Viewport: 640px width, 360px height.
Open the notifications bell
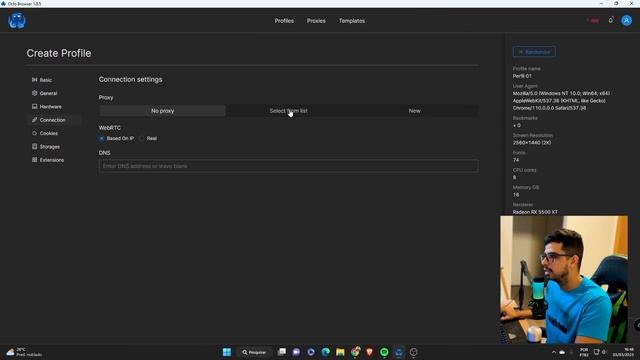(611, 20)
